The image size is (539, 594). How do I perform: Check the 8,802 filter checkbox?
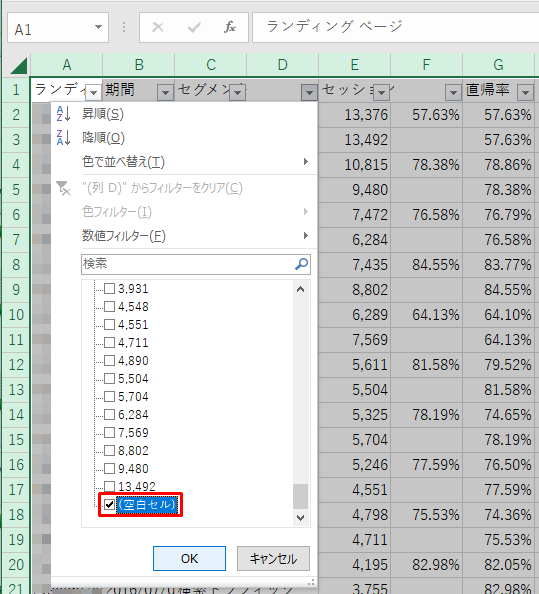click(109, 450)
